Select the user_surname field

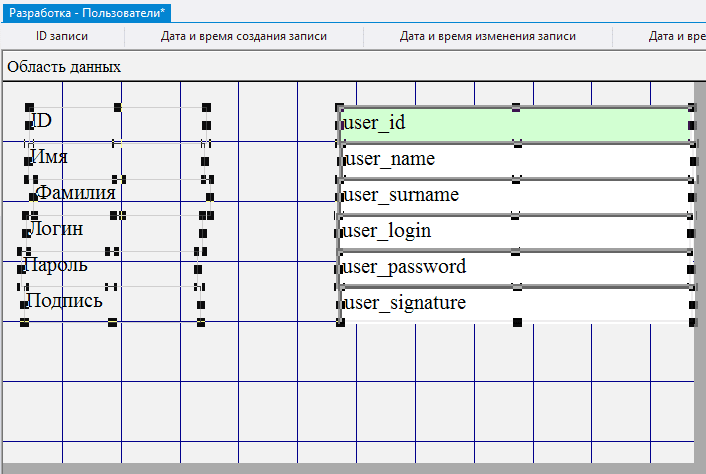(x=515, y=195)
